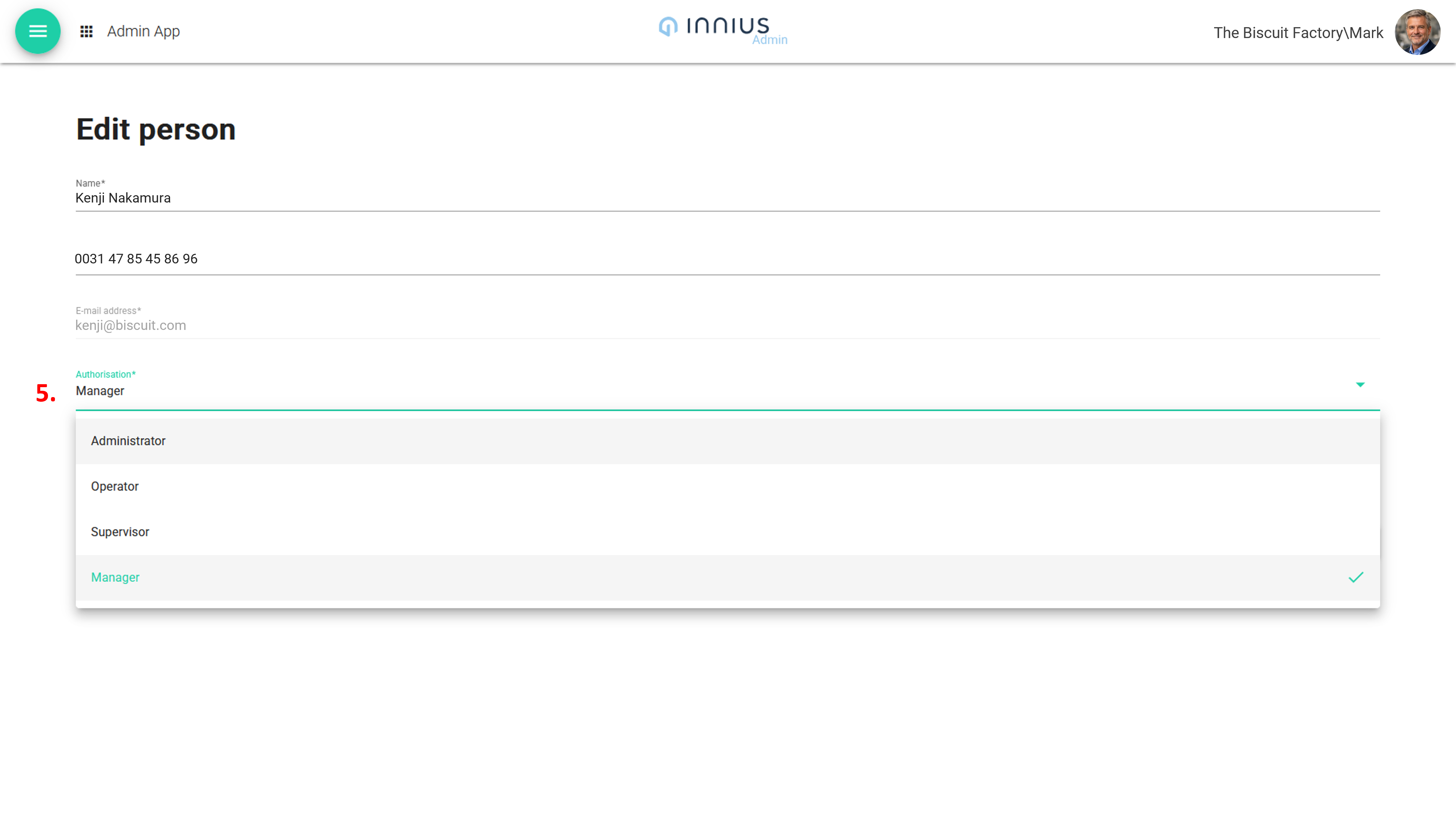
Task: Click the kenji@biscuit.com e-mail field
Action: 678,325
